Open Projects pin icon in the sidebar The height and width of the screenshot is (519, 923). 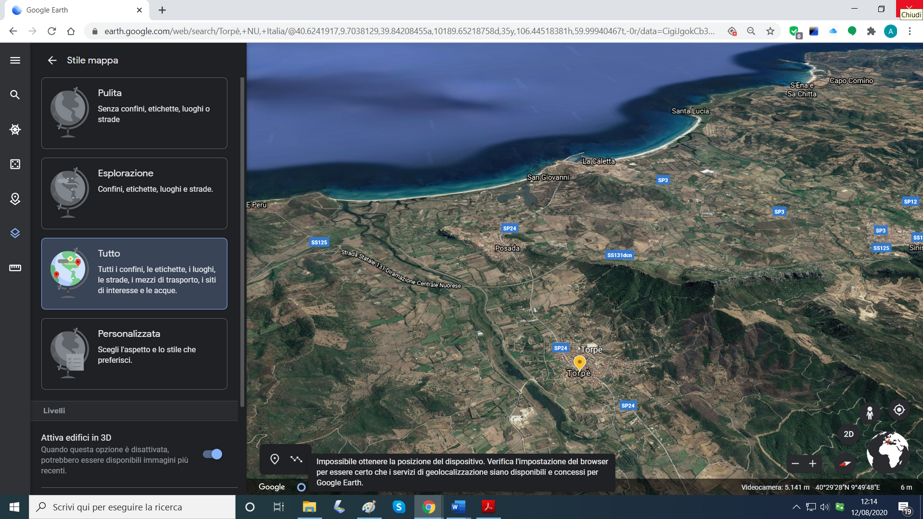[x=15, y=199]
